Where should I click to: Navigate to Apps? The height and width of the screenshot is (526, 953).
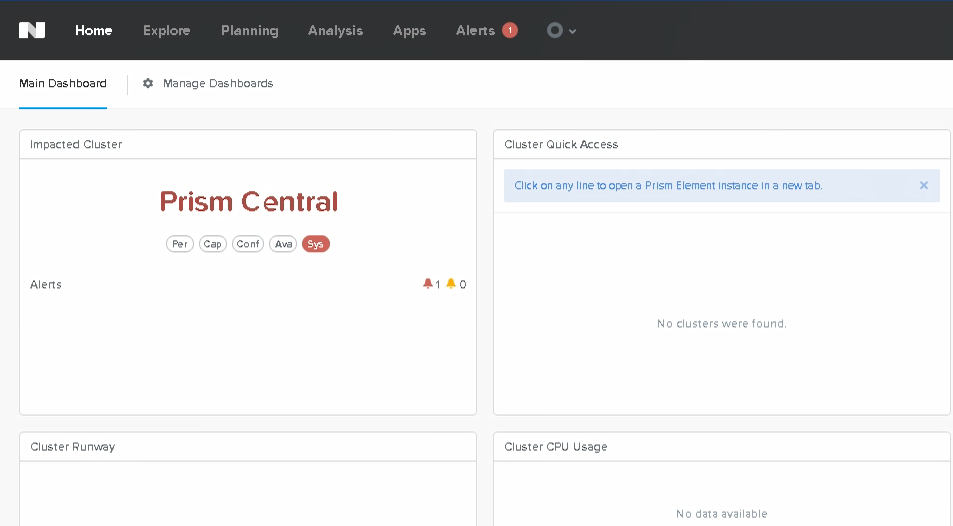[409, 30]
